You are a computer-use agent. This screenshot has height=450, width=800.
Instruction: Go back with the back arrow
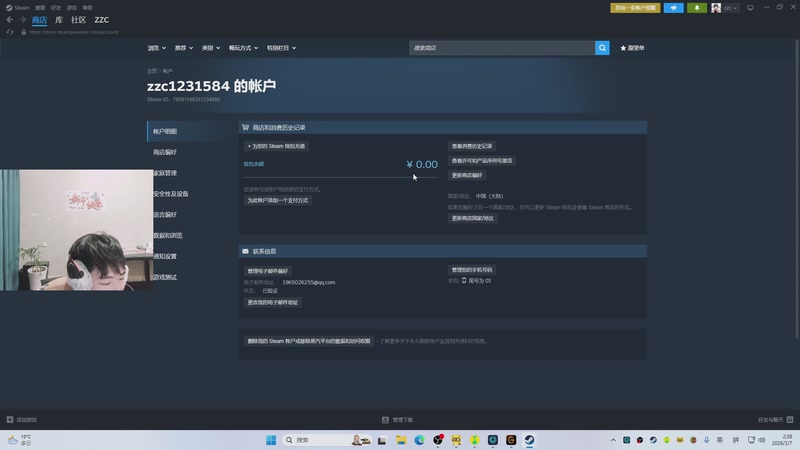(x=10, y=19)
